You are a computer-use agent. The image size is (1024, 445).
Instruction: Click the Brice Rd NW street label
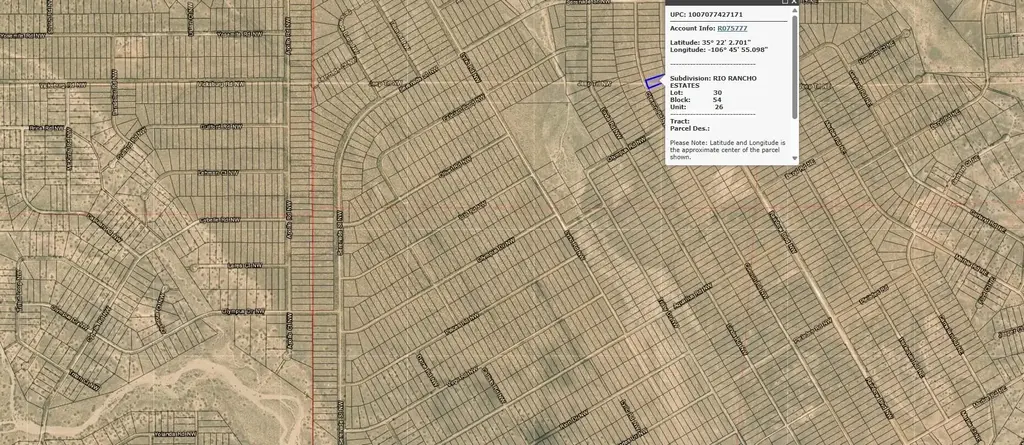click(46, 129)
